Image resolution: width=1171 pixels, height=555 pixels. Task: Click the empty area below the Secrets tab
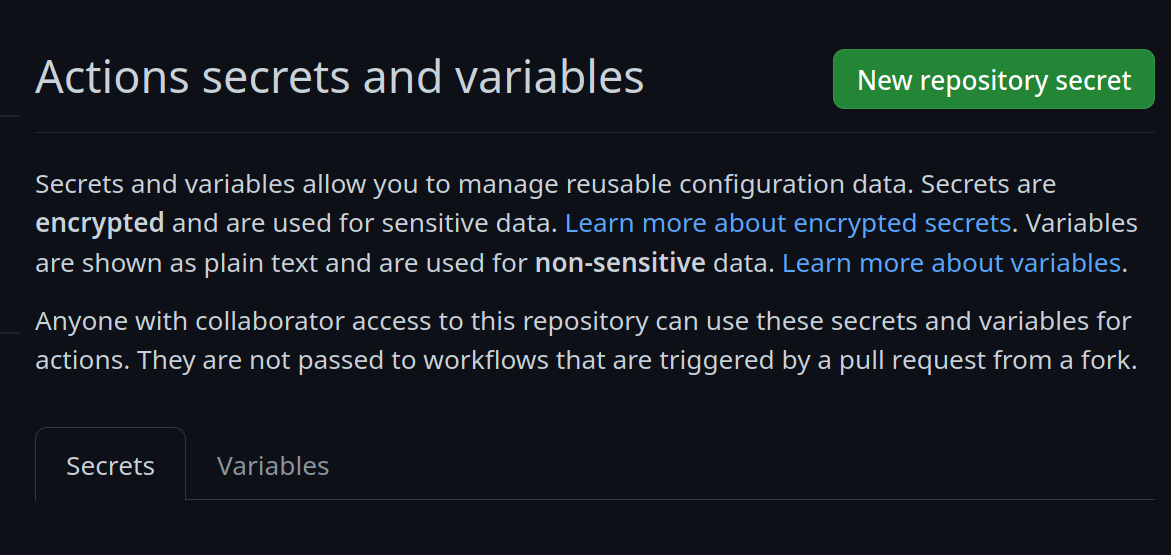[x=110, y=528]
